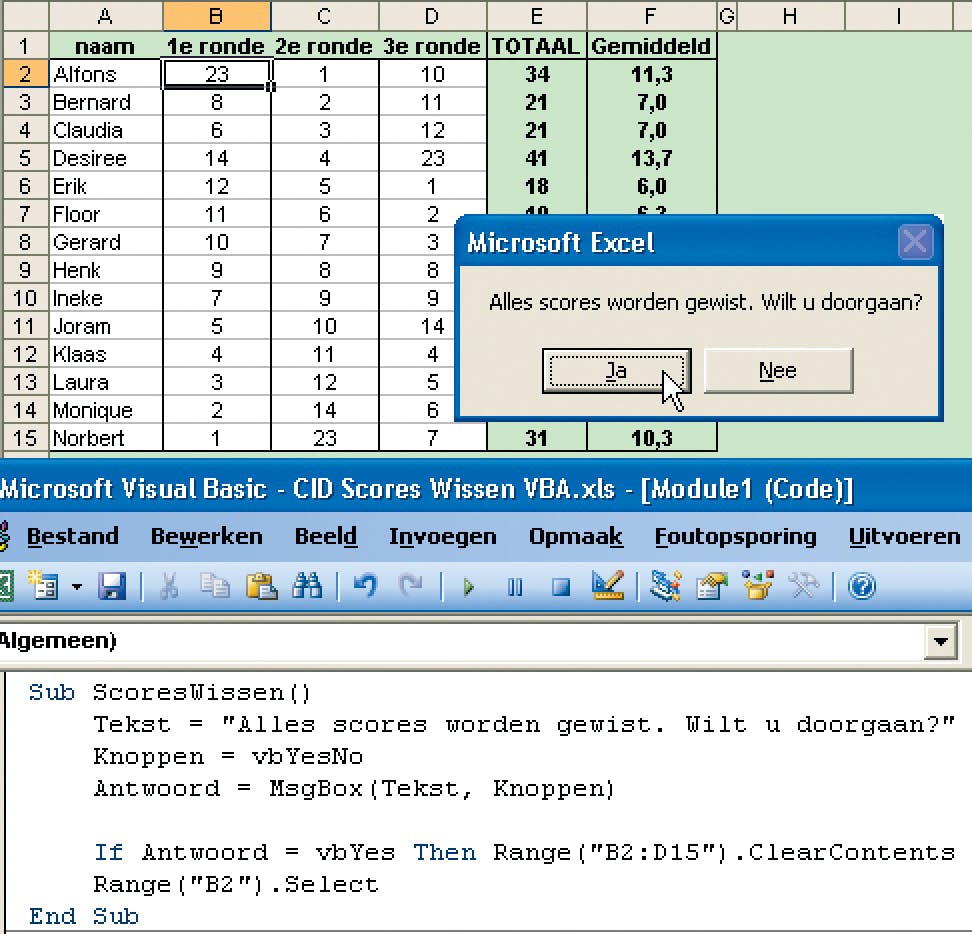
Task: Select column C header
Action: tap(324, 15)
